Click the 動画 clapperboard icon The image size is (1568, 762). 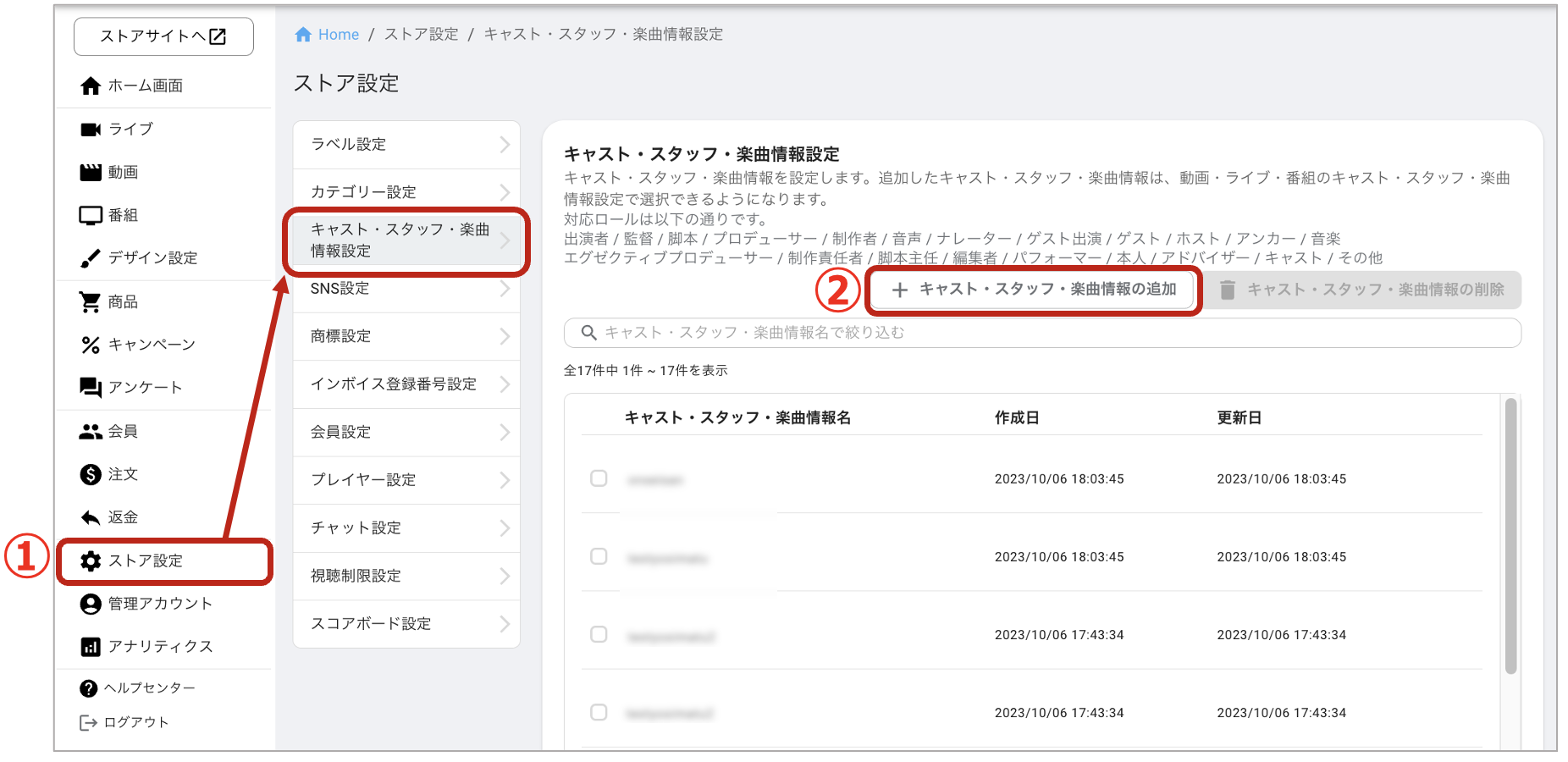(91, 172)
